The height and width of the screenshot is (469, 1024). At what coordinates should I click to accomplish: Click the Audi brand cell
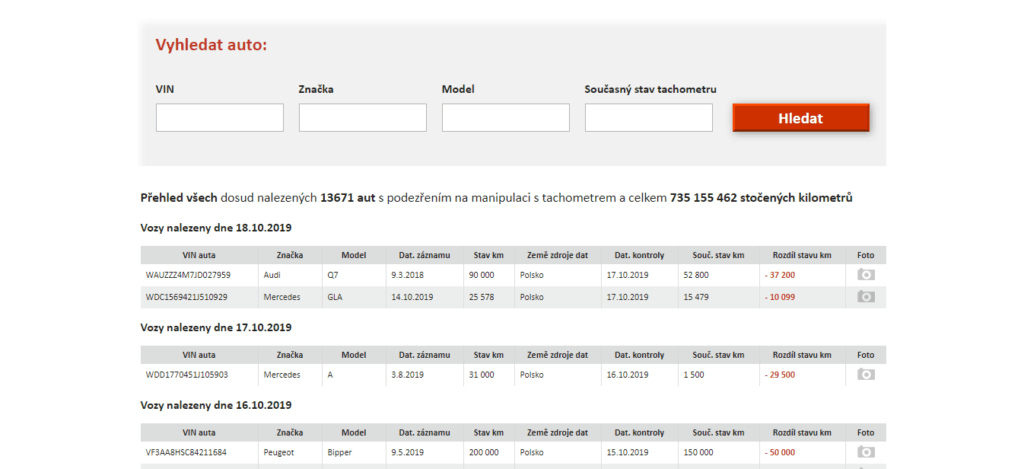tap(272, 275)
